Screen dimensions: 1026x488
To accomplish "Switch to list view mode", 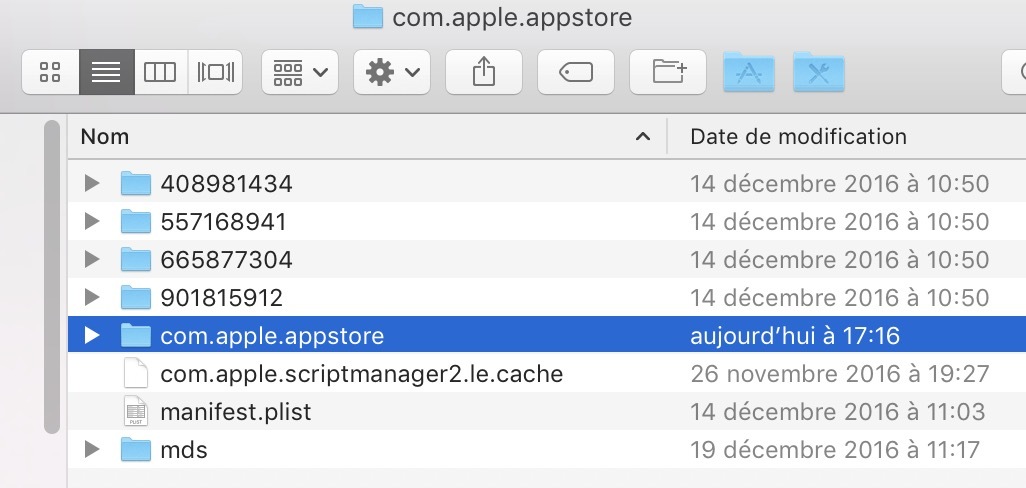I will coord(107,72).
